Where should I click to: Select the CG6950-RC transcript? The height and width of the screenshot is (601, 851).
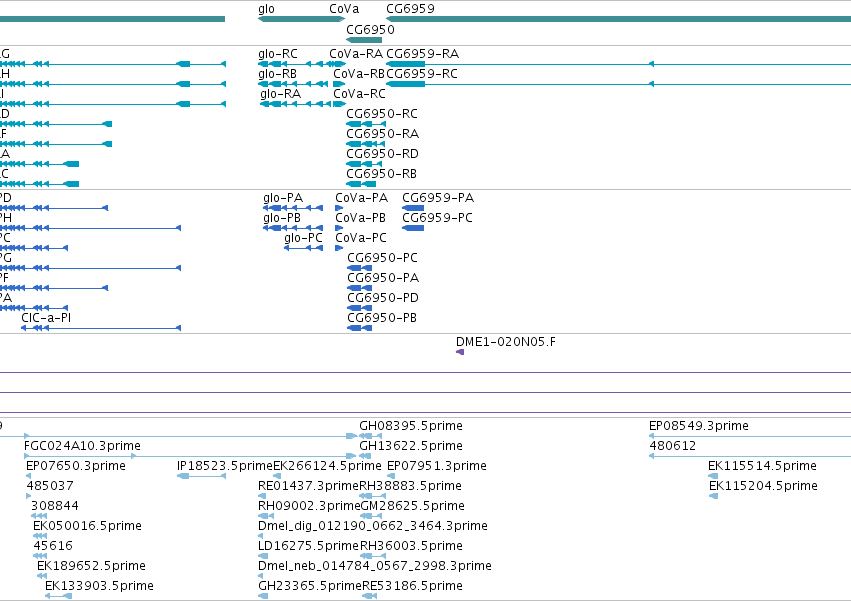366,124
